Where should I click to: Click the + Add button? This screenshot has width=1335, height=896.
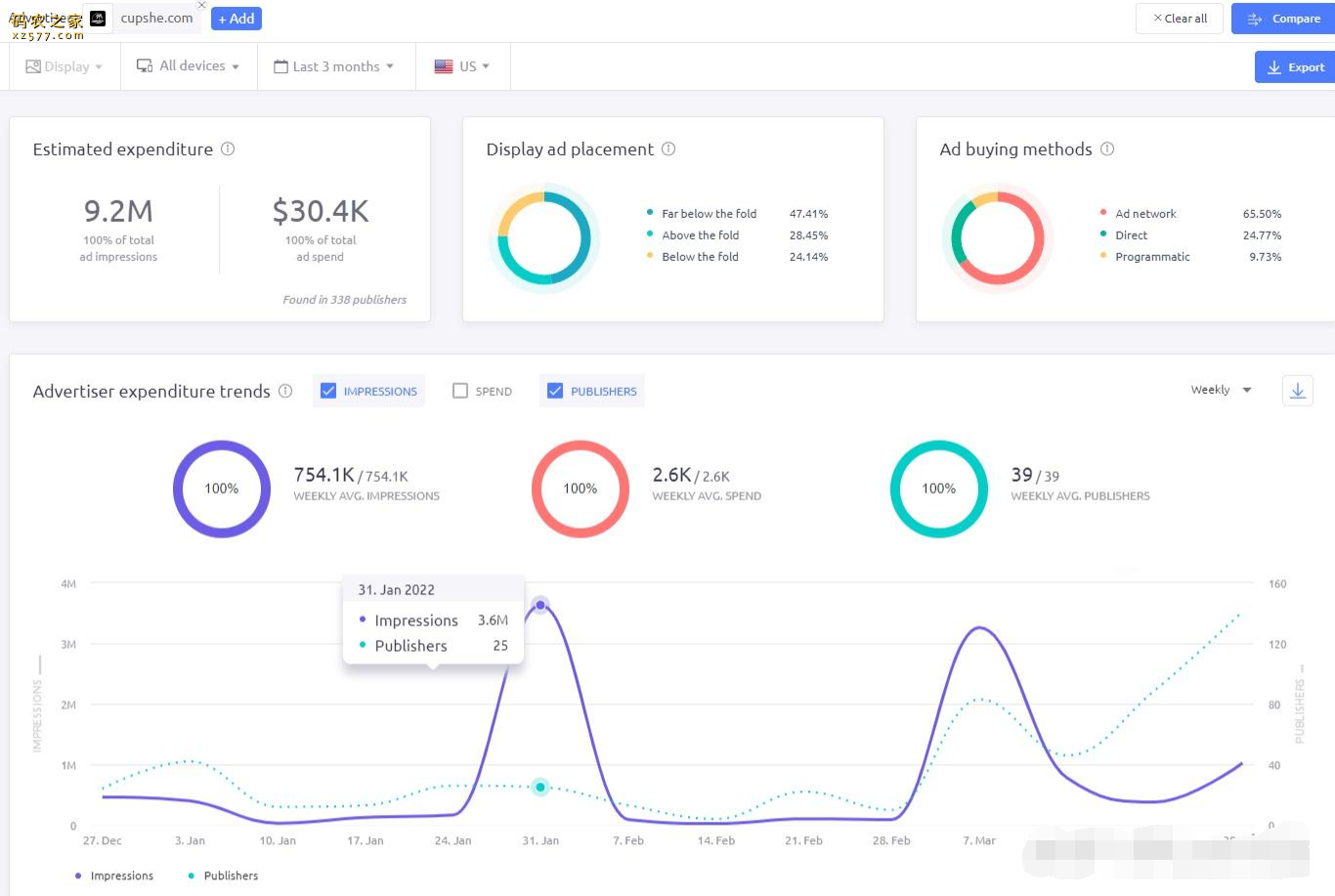pos(237,19)
